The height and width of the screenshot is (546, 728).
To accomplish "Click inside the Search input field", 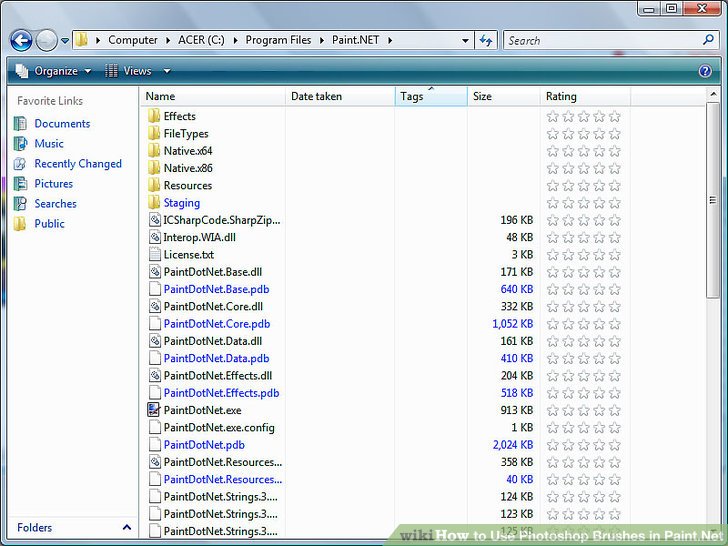I will (600, 41).
